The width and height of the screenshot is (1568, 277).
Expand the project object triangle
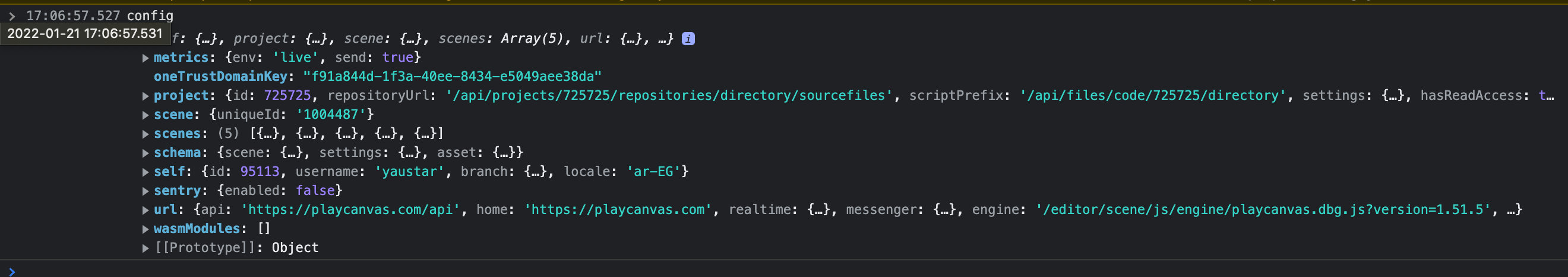click(x=146, y=96)
